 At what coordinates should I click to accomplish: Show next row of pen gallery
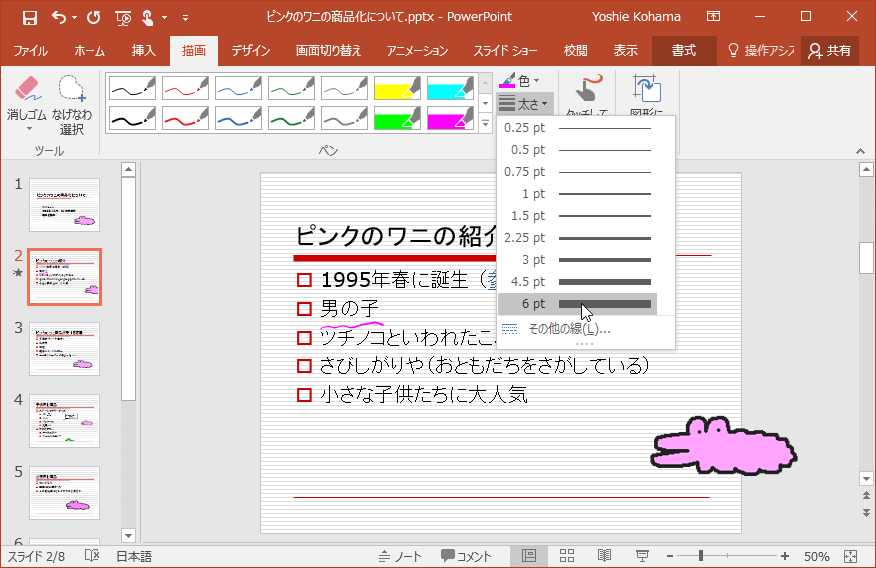(x=485, y=103)
